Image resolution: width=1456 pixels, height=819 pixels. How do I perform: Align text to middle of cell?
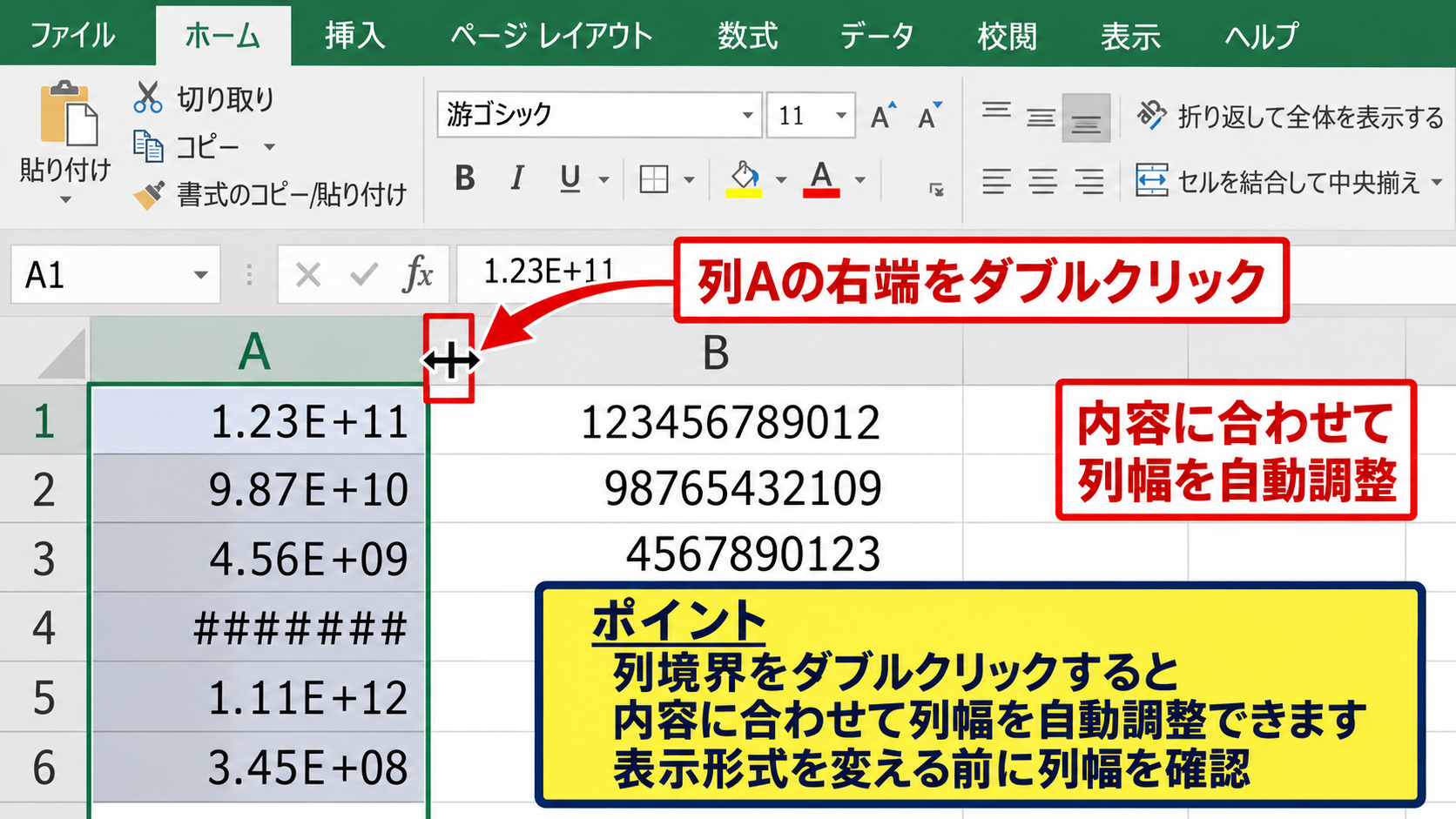point(1041,117)
